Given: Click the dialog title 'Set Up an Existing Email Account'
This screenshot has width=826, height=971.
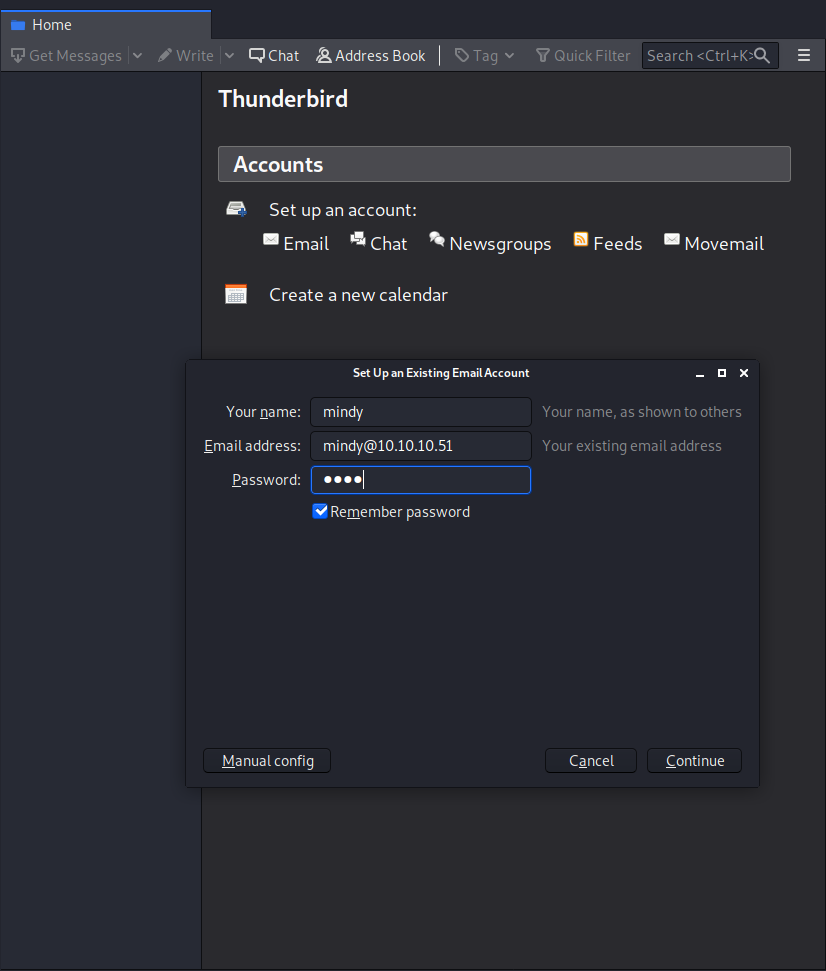Looking at the screenshot, I should tap(441, 373).
